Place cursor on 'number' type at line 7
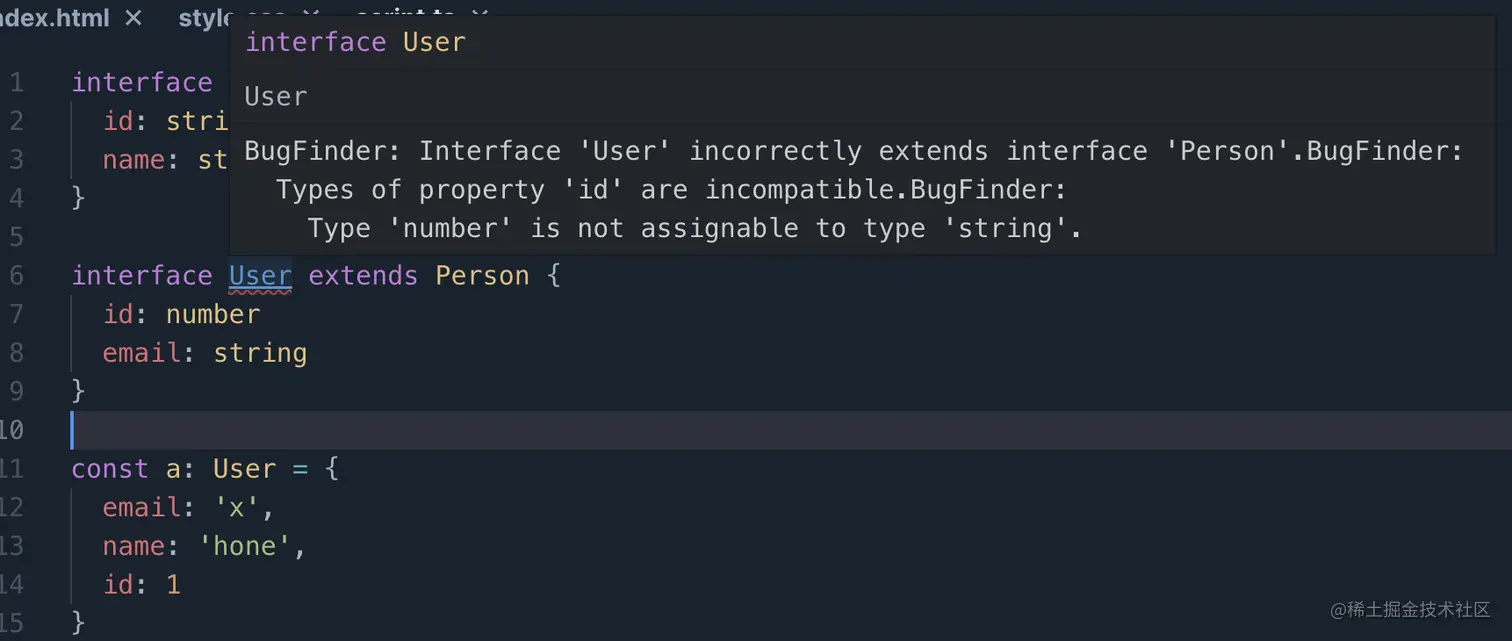 coord(213,315)
